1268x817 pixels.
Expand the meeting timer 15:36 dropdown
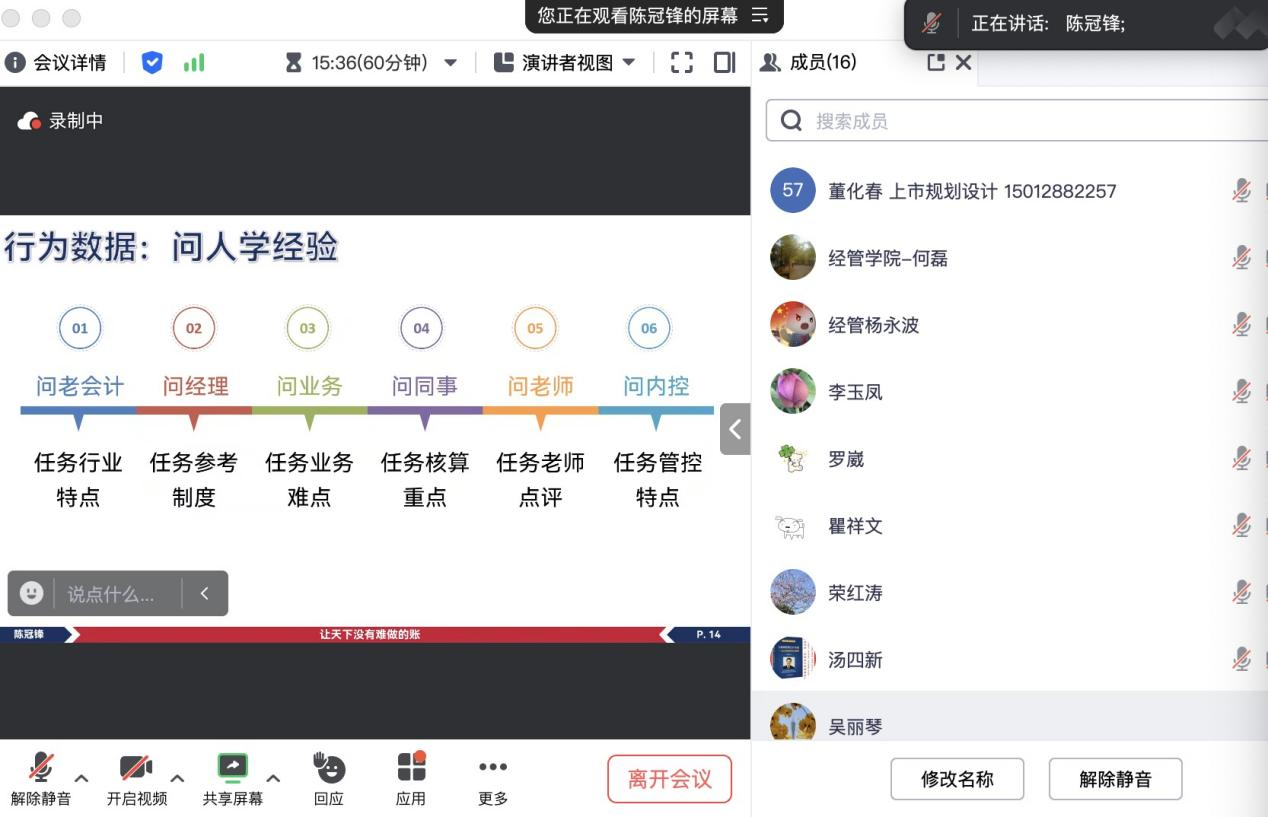point(451,63)
